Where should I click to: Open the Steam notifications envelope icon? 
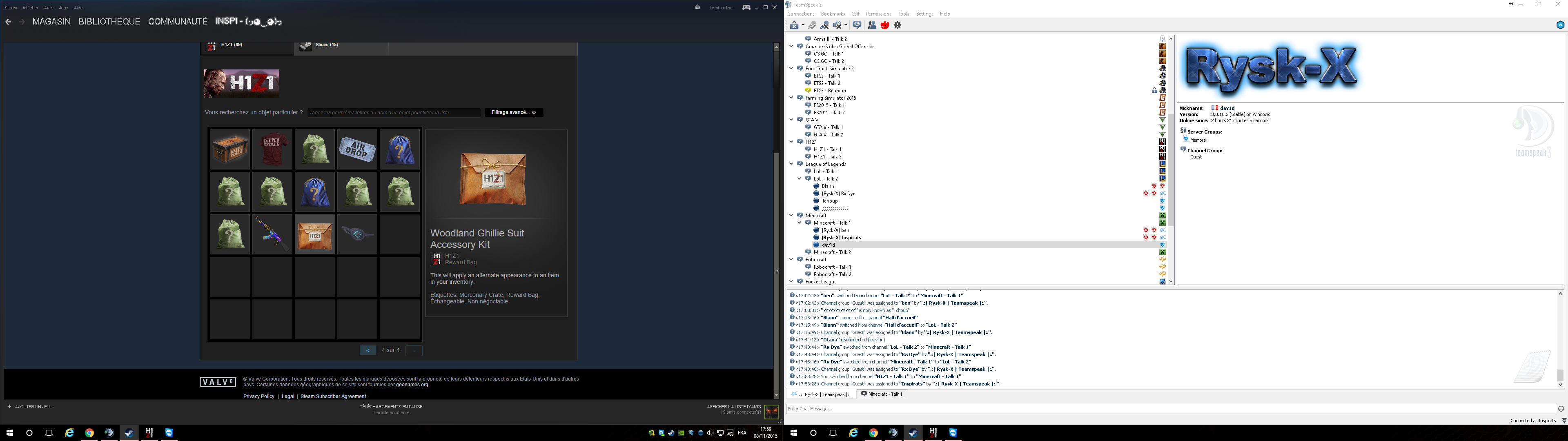(x=697, y=7)
